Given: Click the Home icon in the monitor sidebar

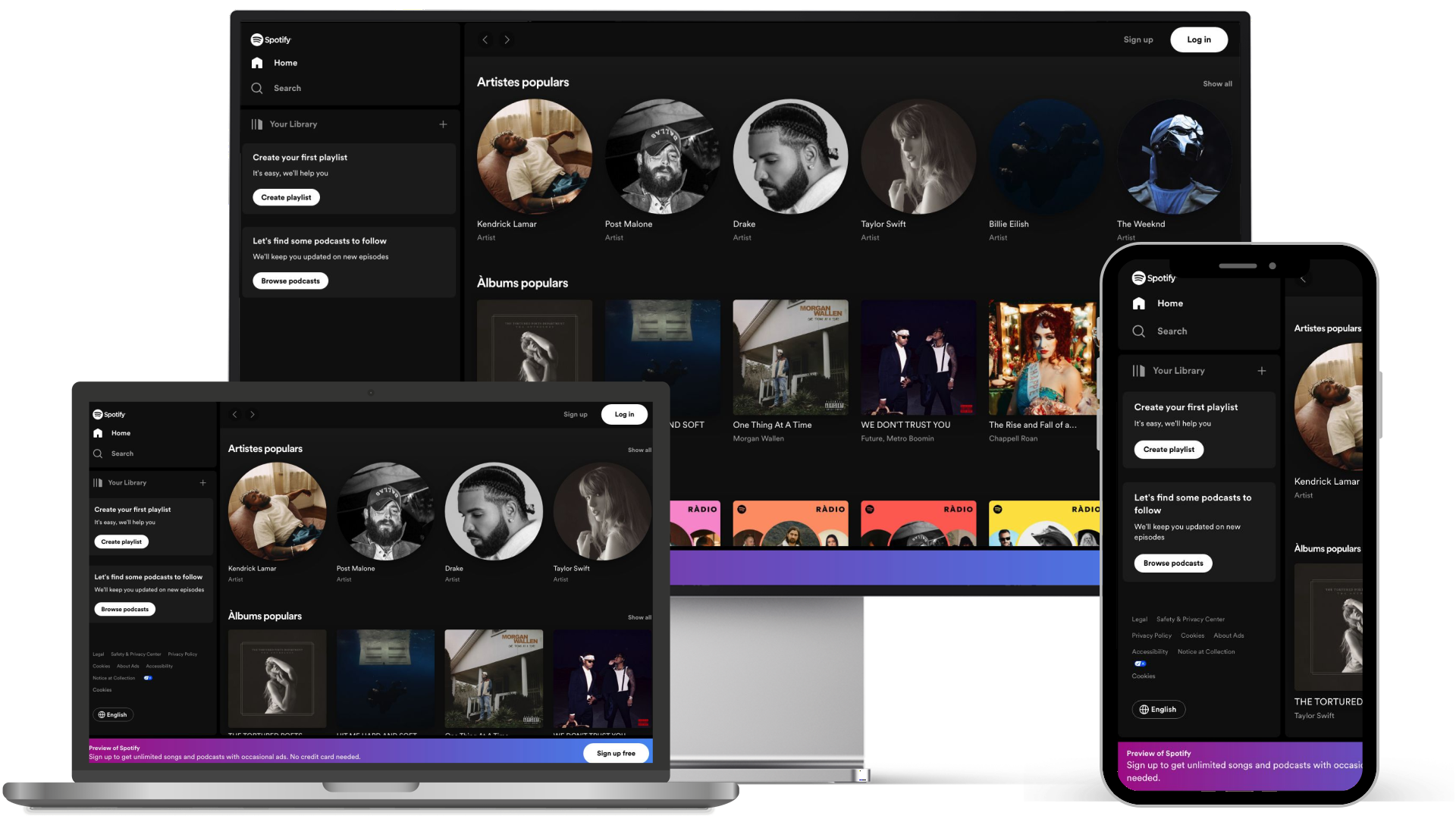Looking at the screenshot, I should (257, 63).
